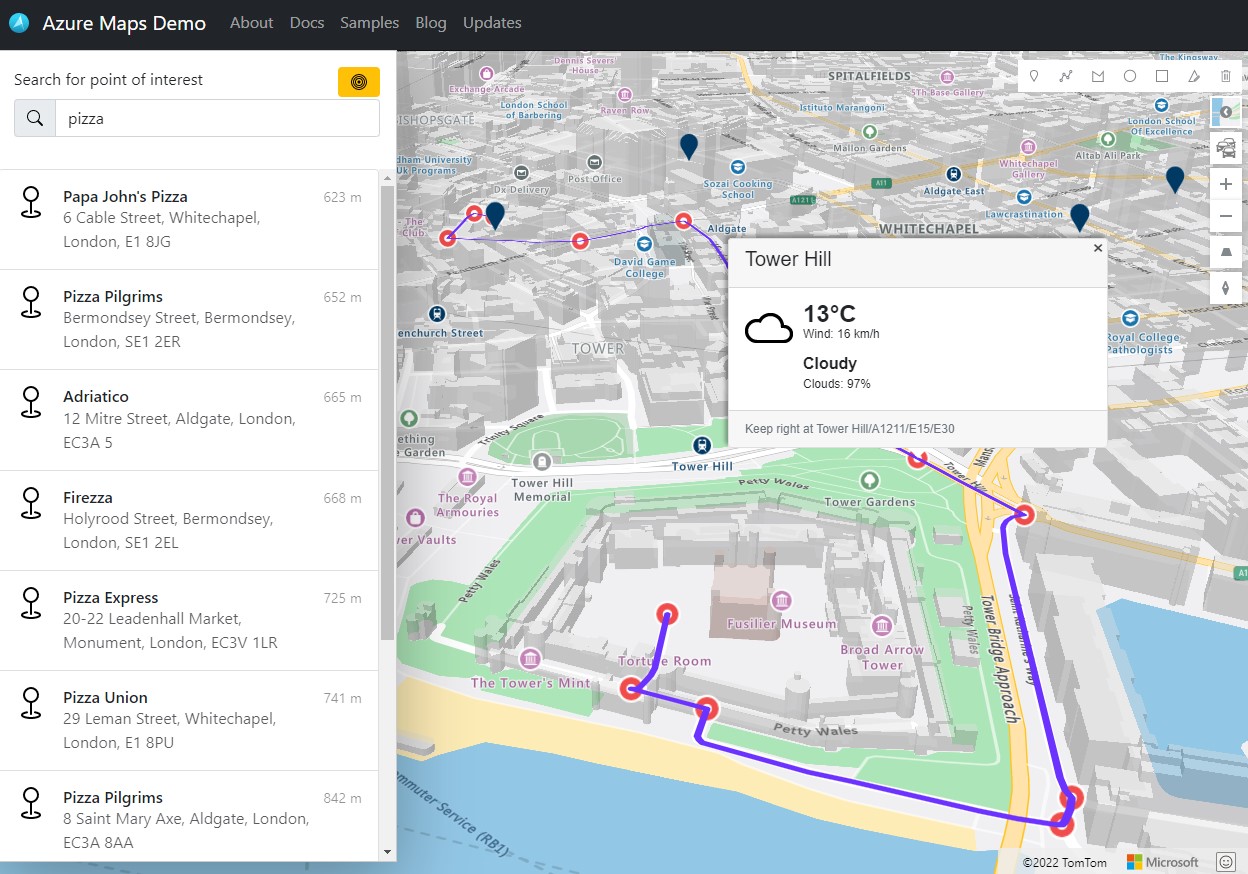
Task: Select the Pizza Union result
Action: 189,720
